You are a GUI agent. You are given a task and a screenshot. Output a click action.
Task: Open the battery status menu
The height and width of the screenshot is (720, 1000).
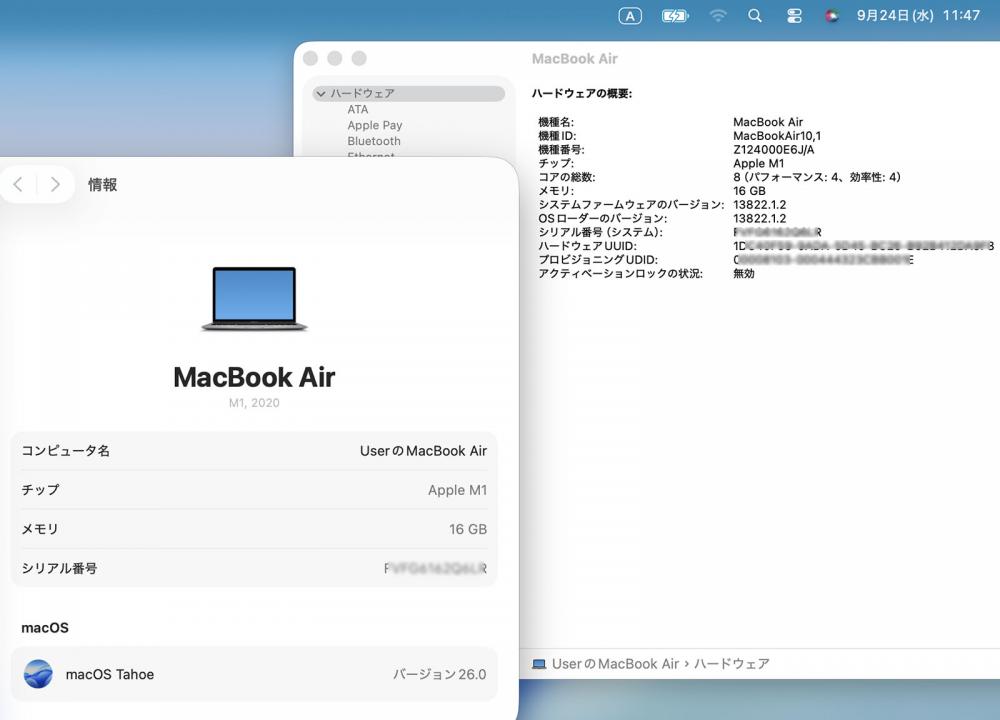click(675, 16)
